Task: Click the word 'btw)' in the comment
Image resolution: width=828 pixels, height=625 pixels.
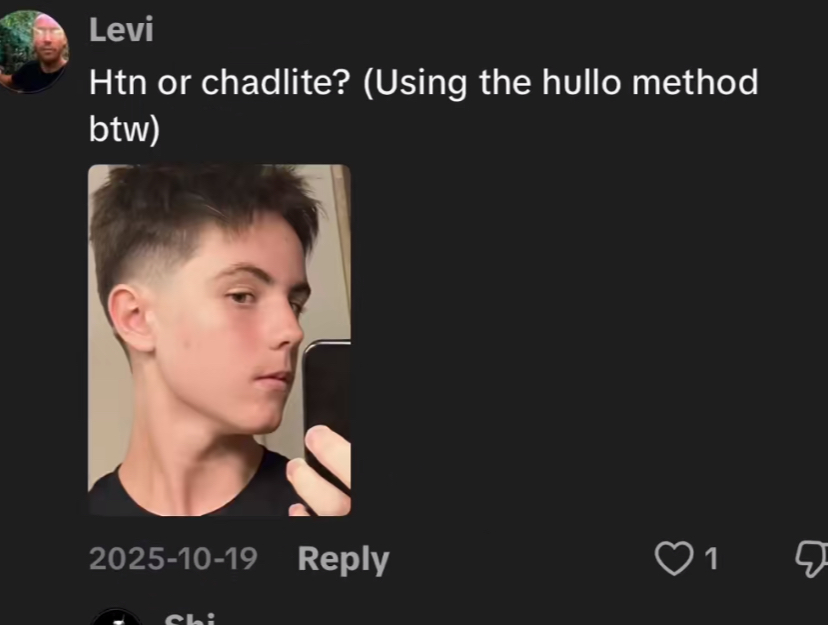Action: click(x=124, y=129)
